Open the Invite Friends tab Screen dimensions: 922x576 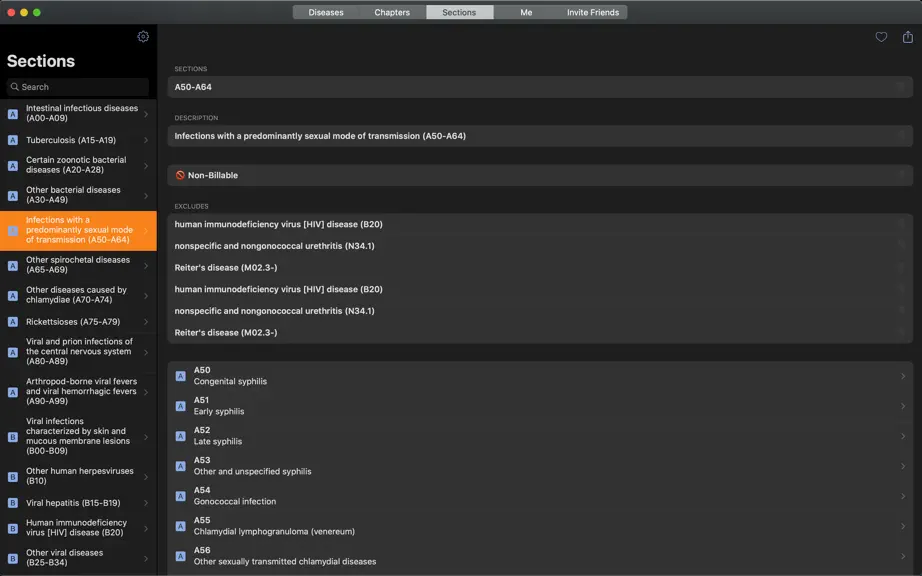coord(593,12)
